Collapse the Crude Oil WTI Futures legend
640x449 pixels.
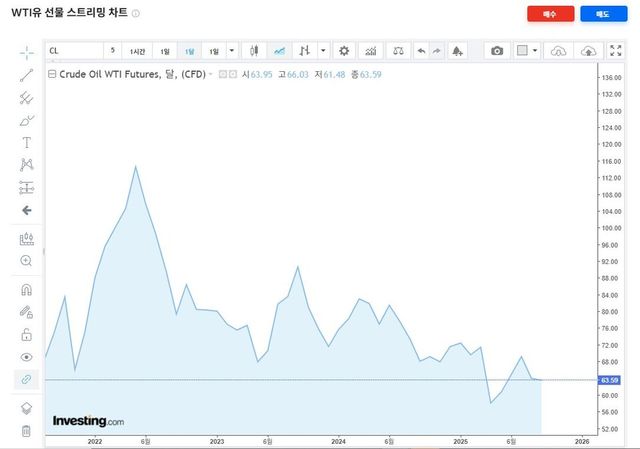(52, 74)
